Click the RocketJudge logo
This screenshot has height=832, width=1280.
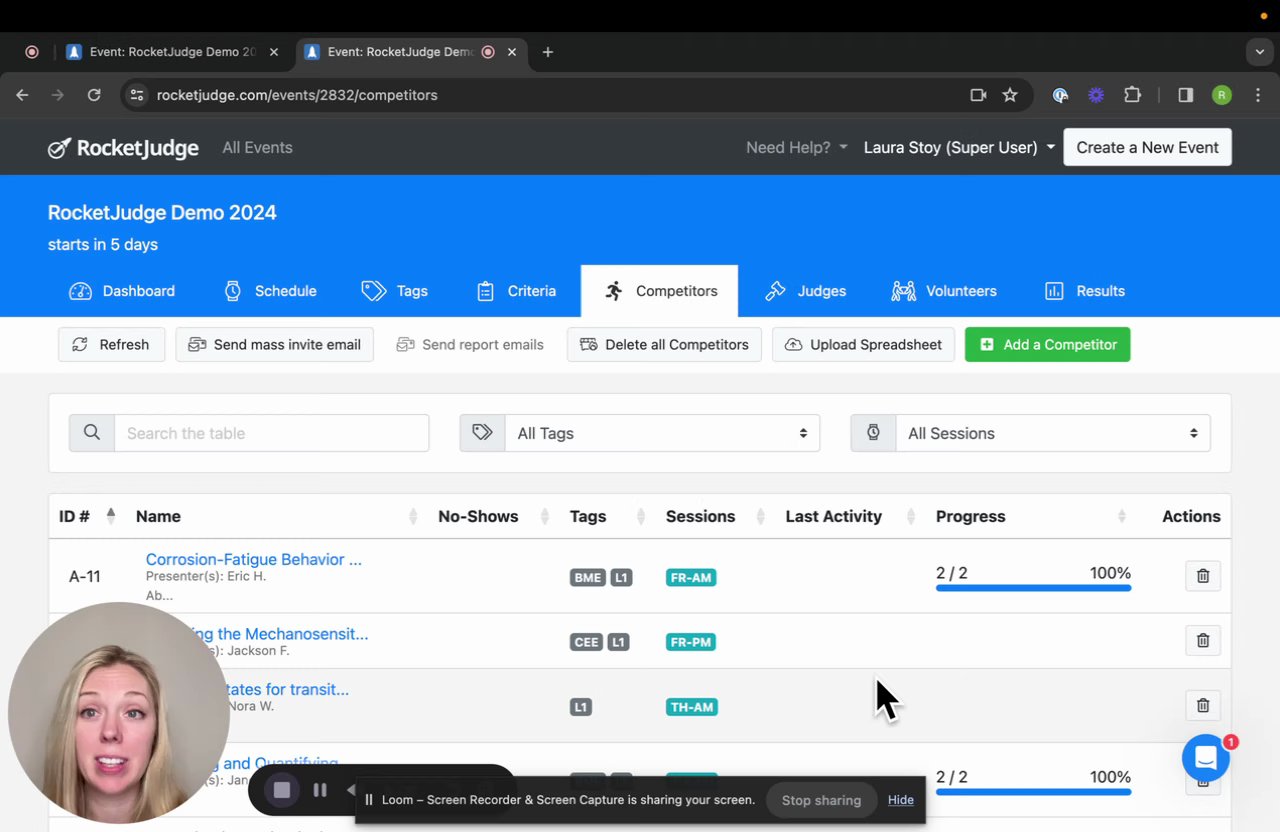(123, 148)
